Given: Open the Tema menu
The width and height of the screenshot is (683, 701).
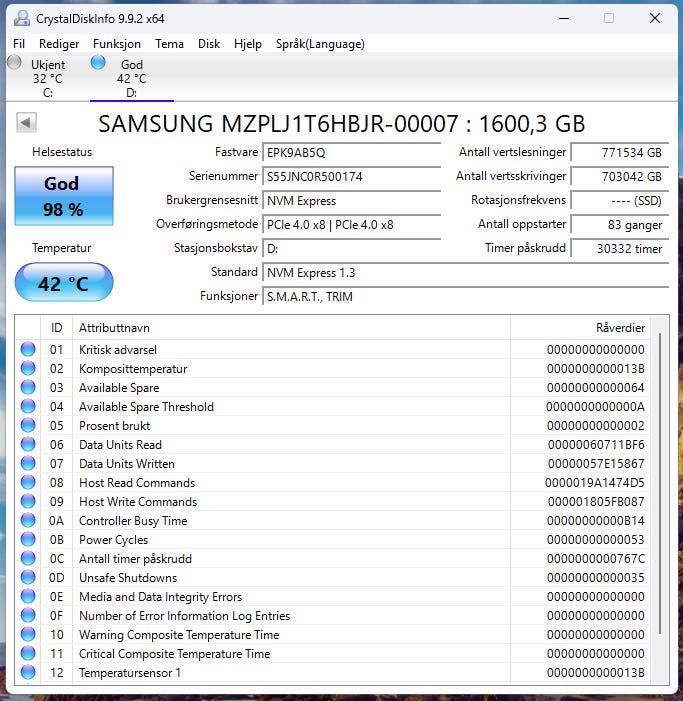Looking at the screenshot, I should click(x=169, y=44).
